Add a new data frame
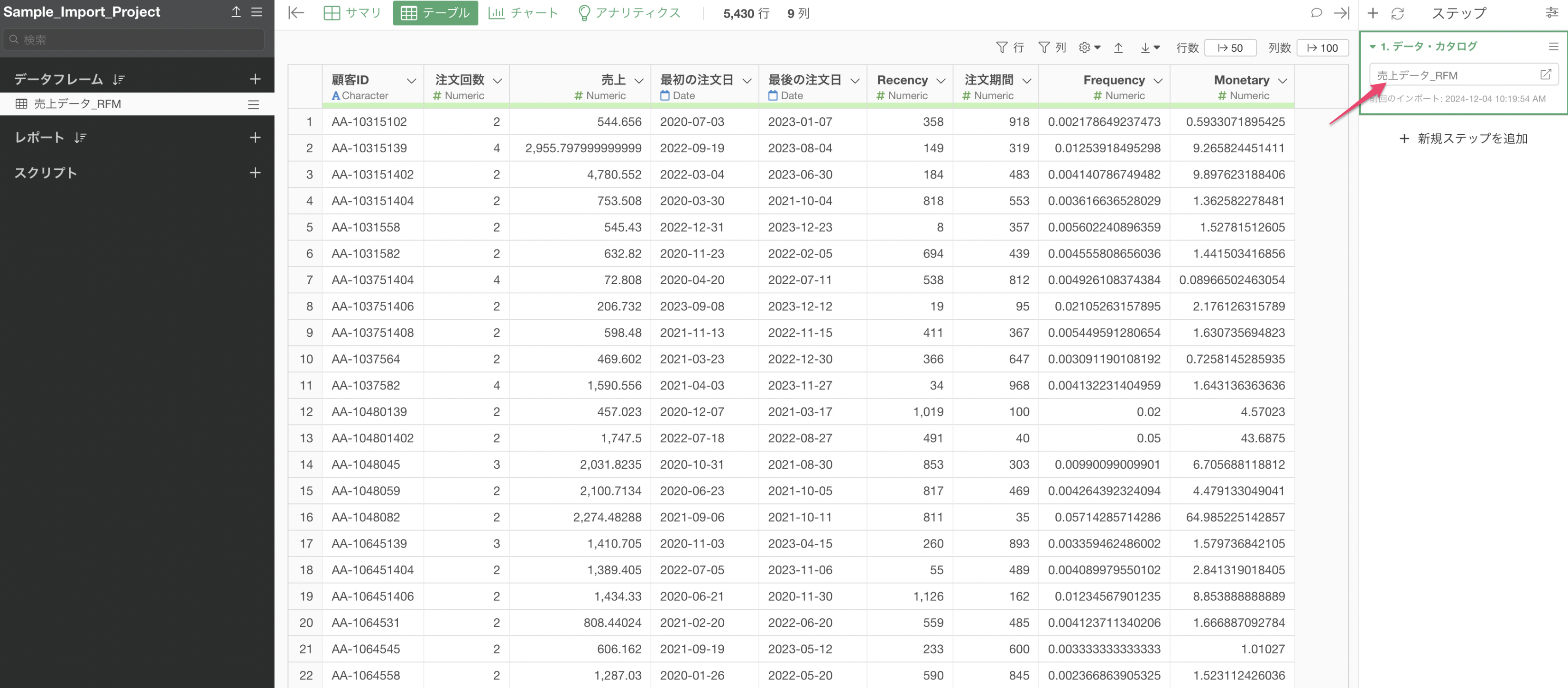This screenshot has height=688, width=1568. tap(255, 79)
